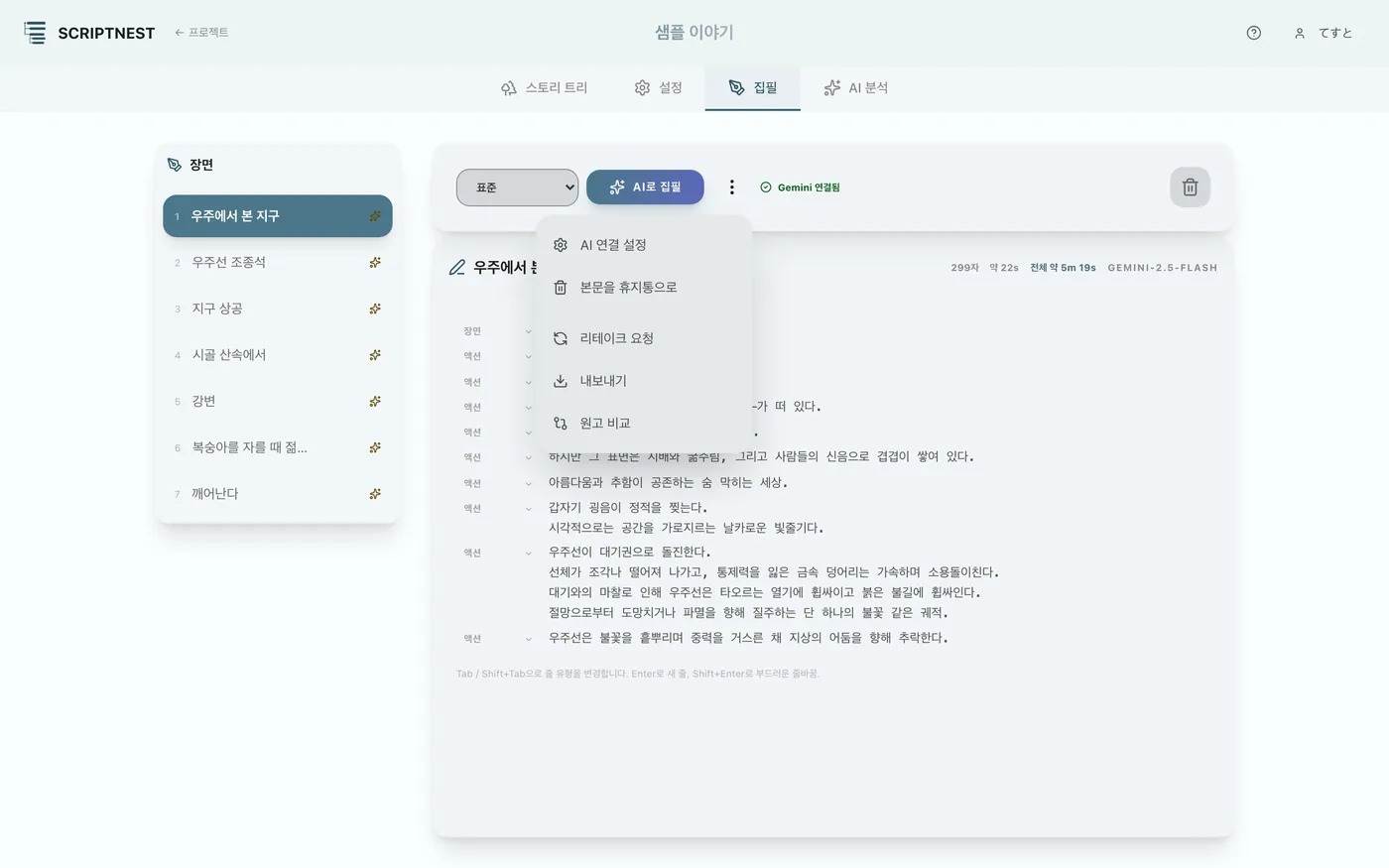
Task: Click the trash icon of 본문을 휴지통으로
Action: point(561,288)
